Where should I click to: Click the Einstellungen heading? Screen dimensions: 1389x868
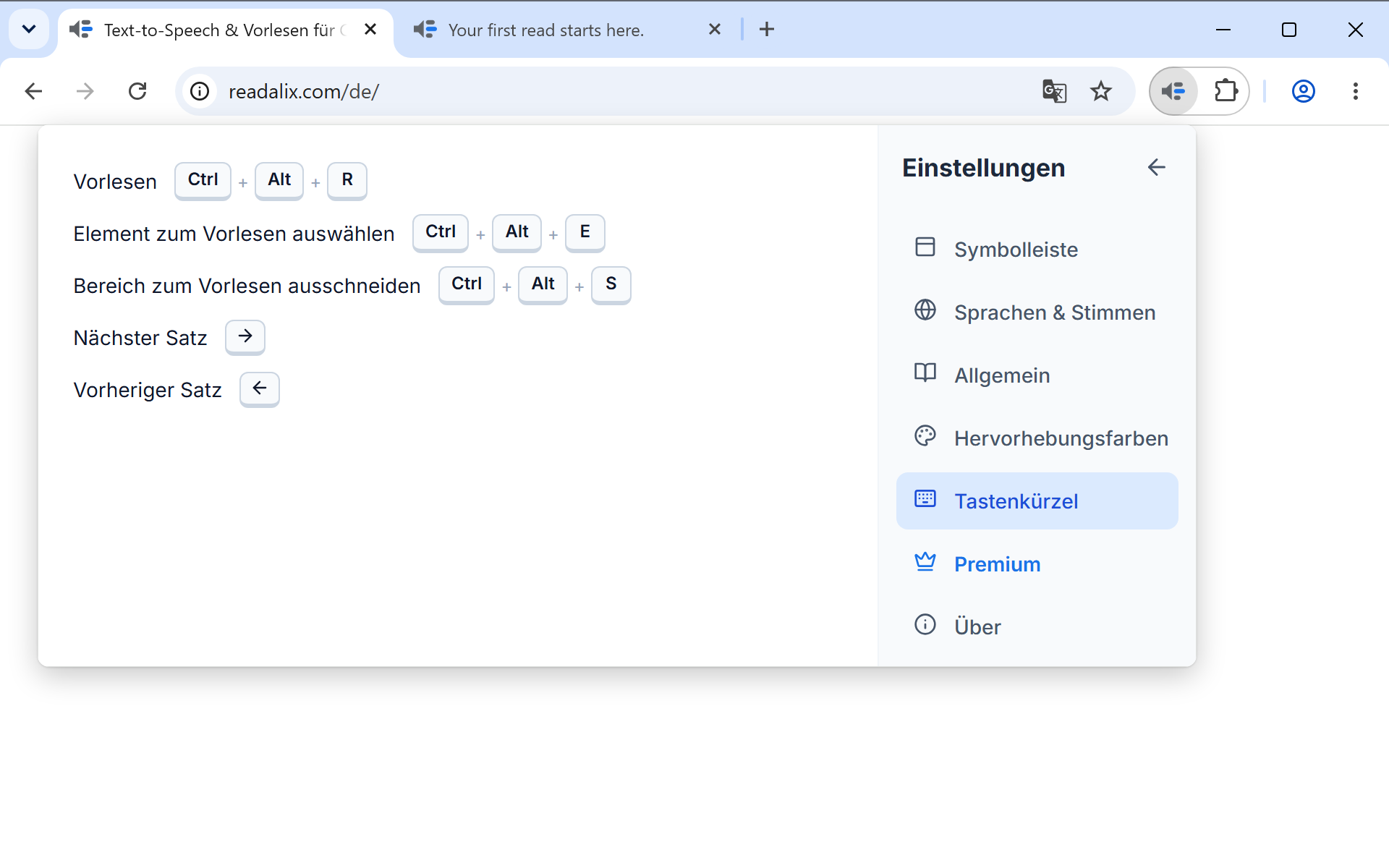(x=983, y=168)
